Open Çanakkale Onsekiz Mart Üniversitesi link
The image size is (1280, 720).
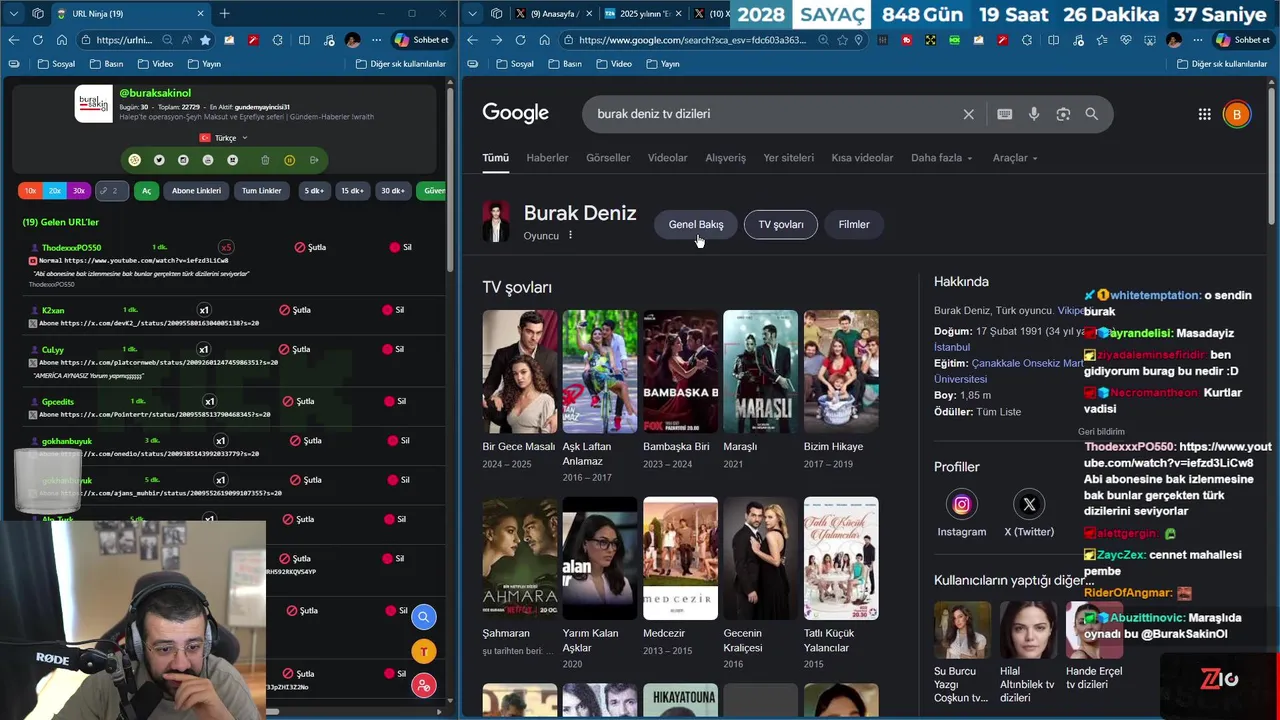click(x=1009, y=371)
